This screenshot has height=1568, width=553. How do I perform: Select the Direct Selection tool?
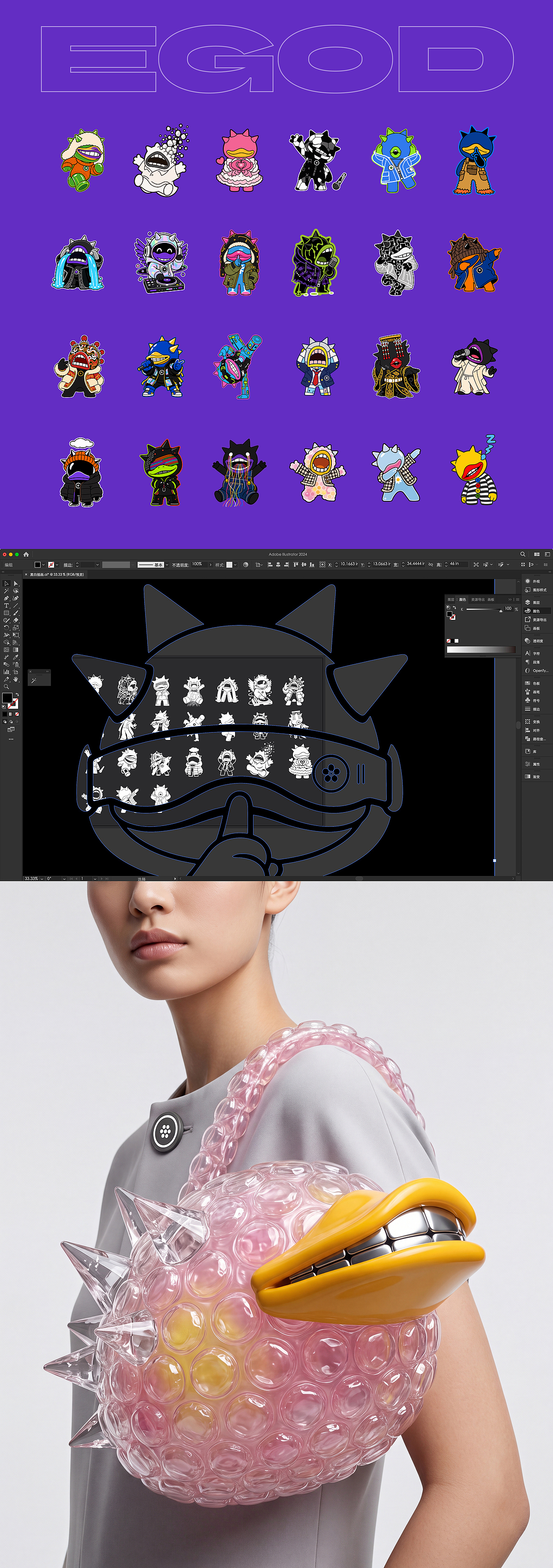tap(16, 584)
